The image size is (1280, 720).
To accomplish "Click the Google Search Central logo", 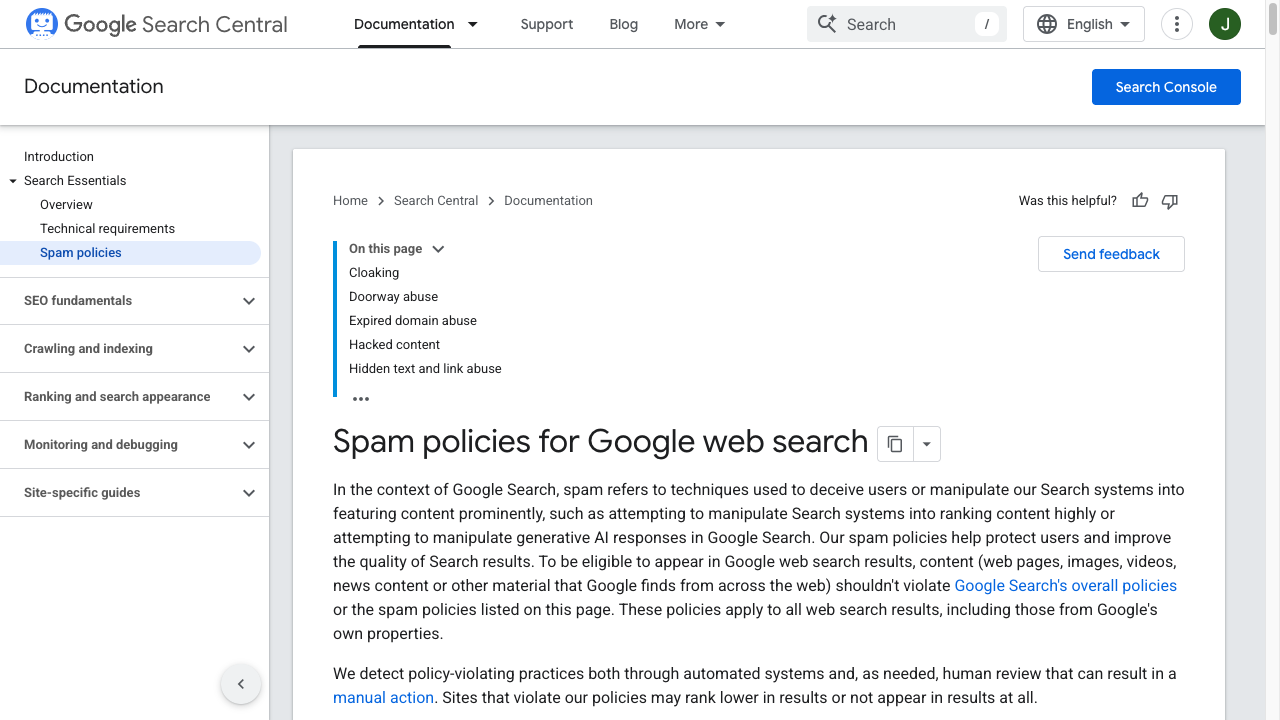I will pos(156,24).
